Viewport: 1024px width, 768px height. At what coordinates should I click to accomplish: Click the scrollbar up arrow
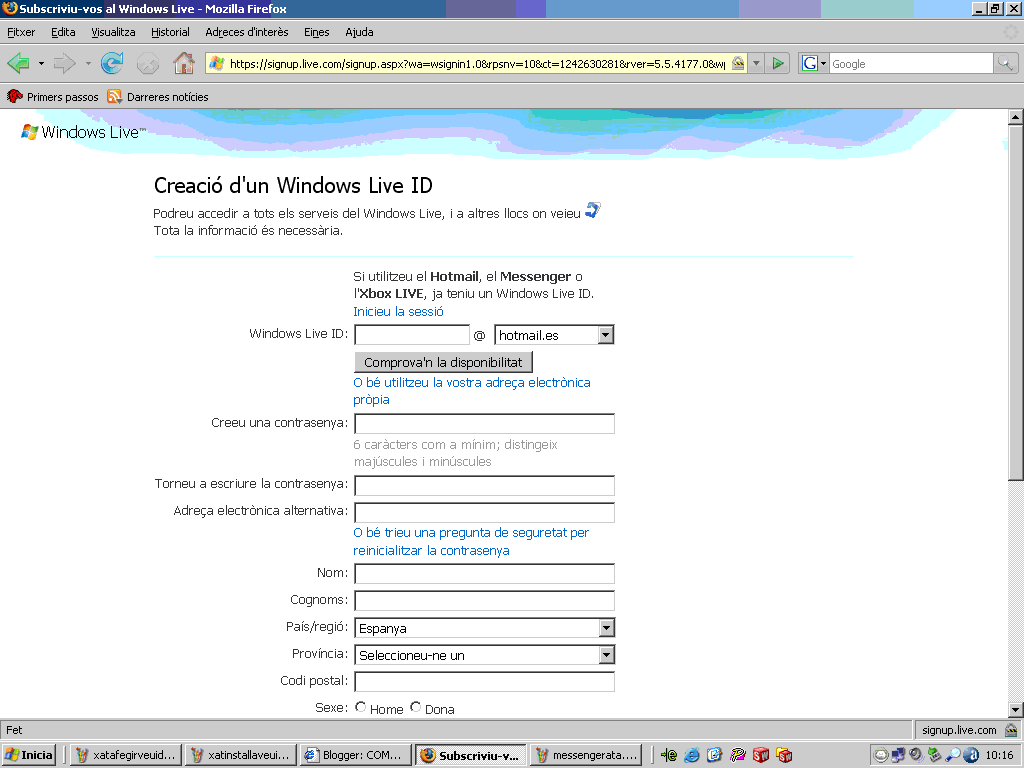tap(1015, 117)
